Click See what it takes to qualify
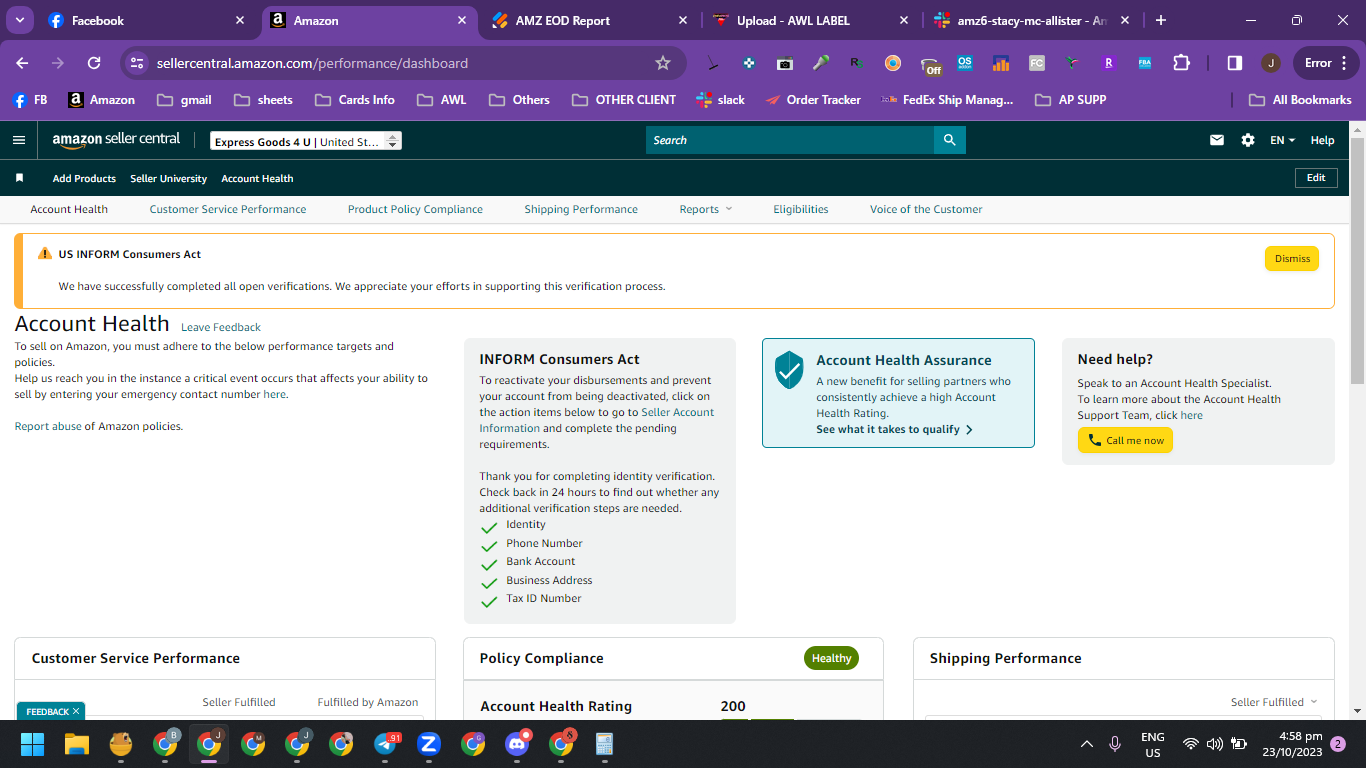 (895, 429)
